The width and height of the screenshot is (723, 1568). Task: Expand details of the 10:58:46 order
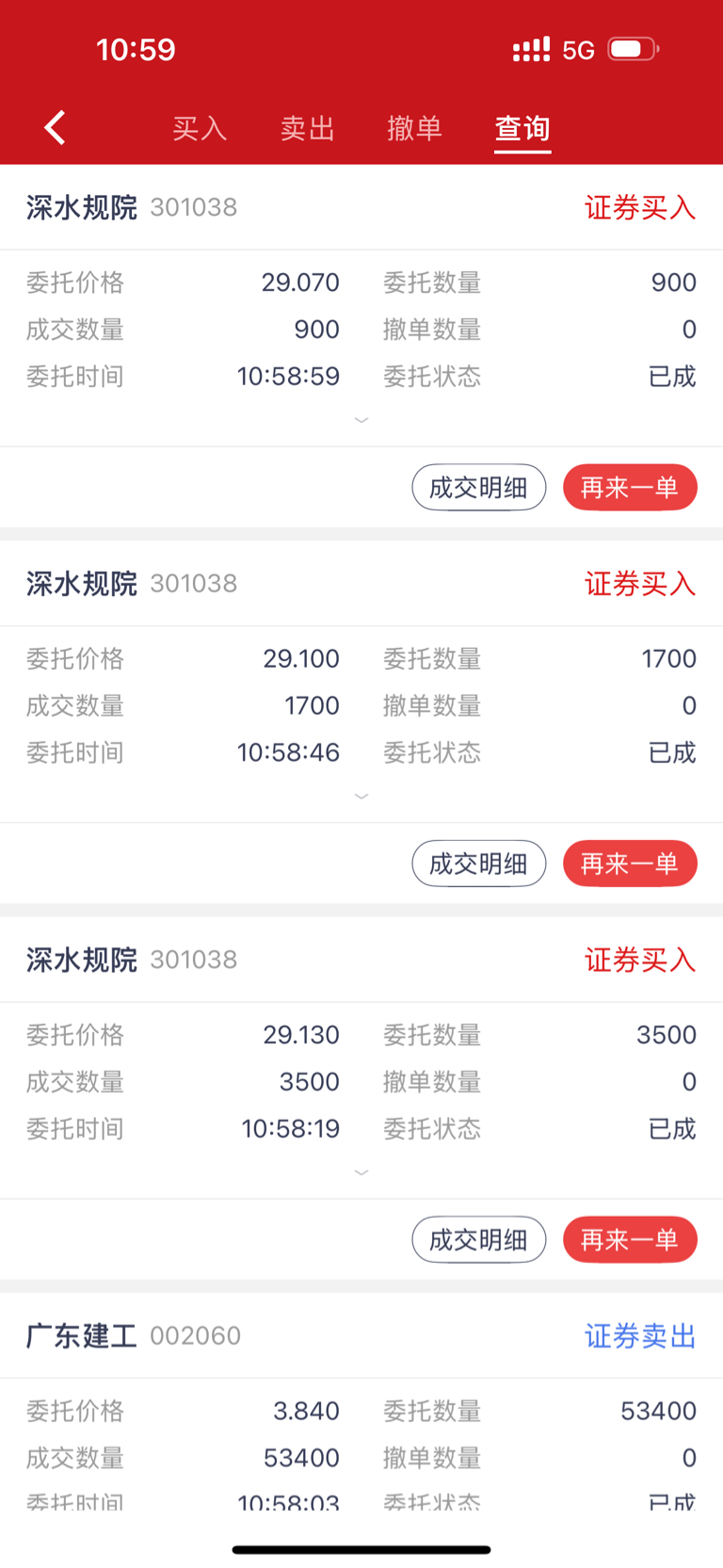(361, 796)
